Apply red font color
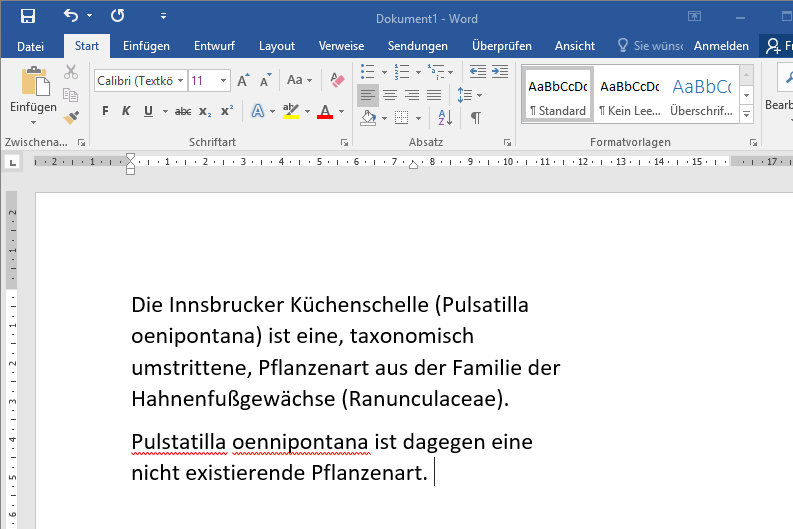The image size is (793, 529). pyautogui.click(x=325, y=111)
